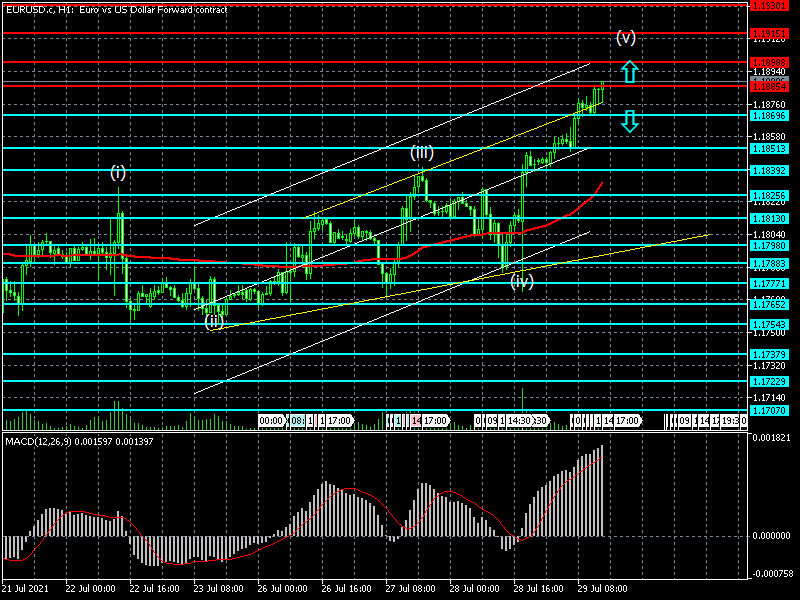The height and width of the screenshot is (600, 800).
Task: Select the wave (v) label
Action: click(x=626, y=38)
